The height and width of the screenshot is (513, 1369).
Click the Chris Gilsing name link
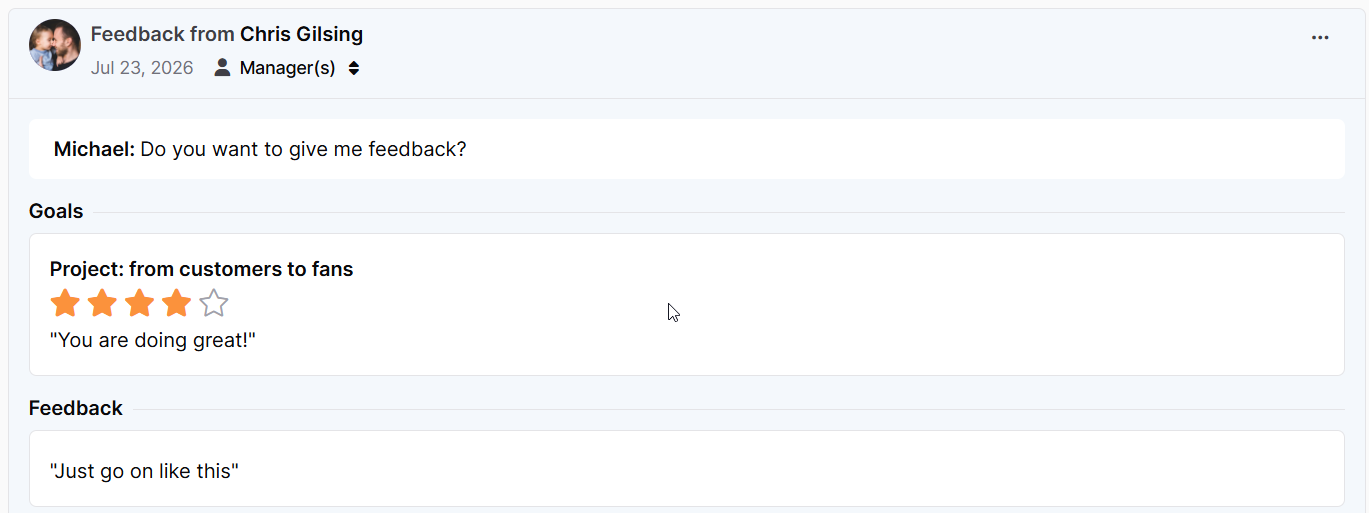(x=301, y=34)
